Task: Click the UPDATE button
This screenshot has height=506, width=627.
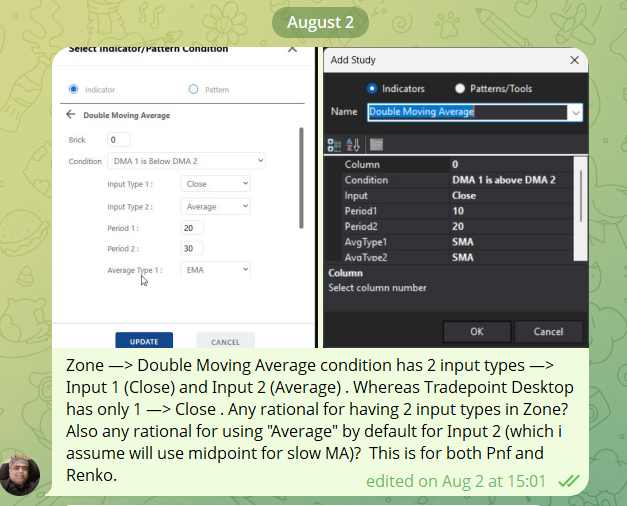Action: click(x=144, y=340)
